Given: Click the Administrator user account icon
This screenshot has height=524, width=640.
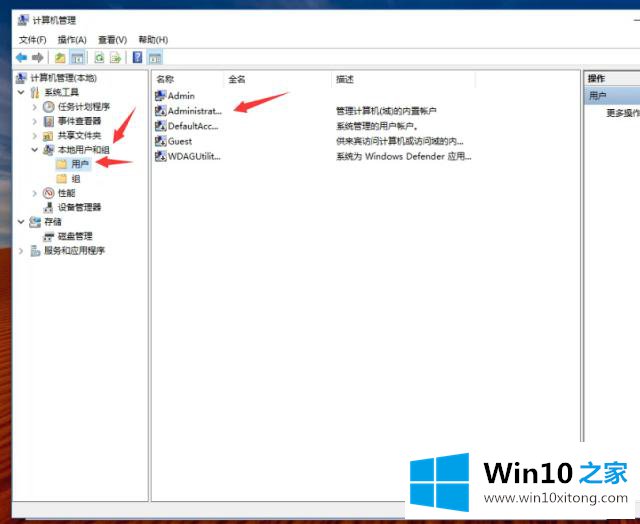Looking at the screenshot, I should 160,111.
